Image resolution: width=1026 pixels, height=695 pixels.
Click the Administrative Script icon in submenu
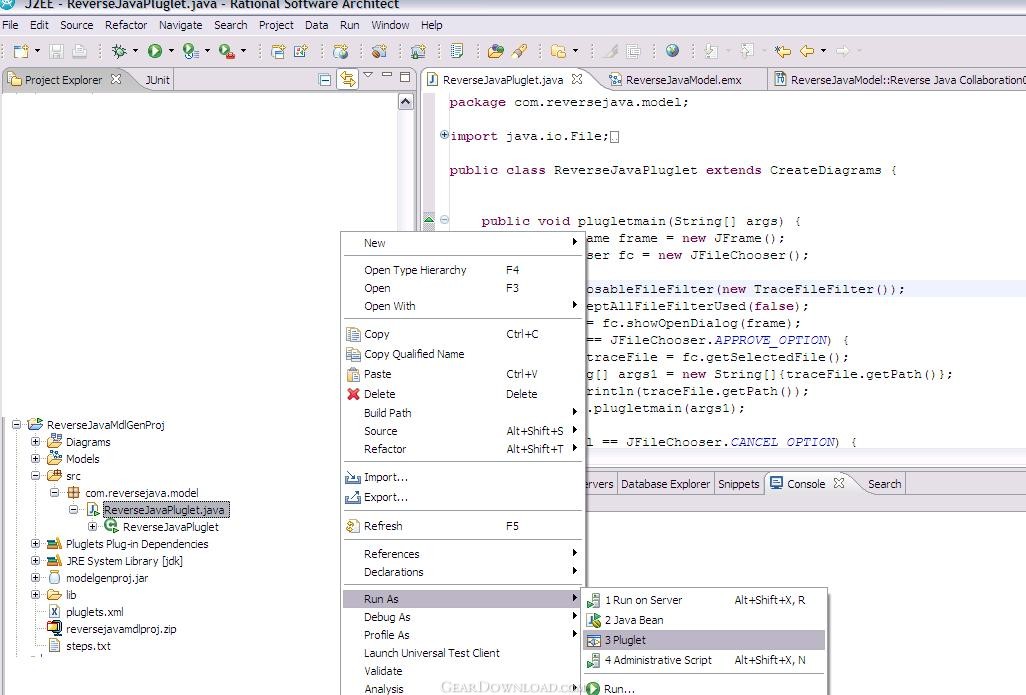[593, 660]
